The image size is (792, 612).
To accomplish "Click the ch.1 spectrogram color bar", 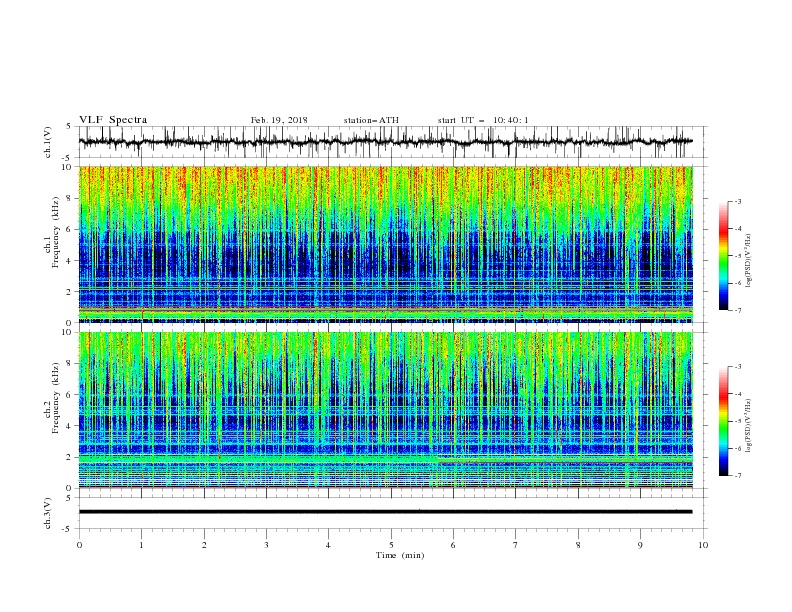I will [x=724, y=256].
